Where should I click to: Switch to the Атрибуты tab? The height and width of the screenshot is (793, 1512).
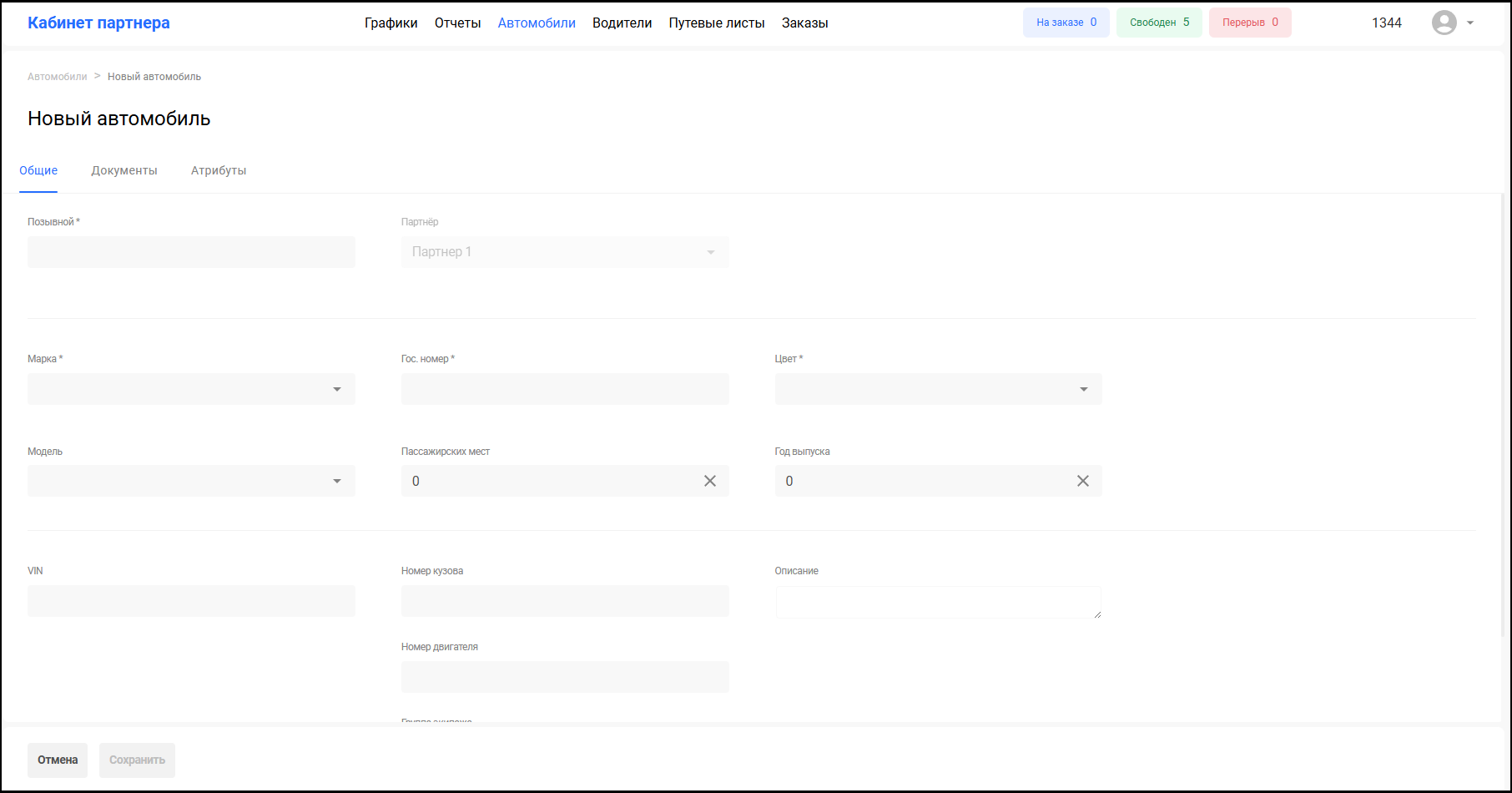tap(219, 170)
